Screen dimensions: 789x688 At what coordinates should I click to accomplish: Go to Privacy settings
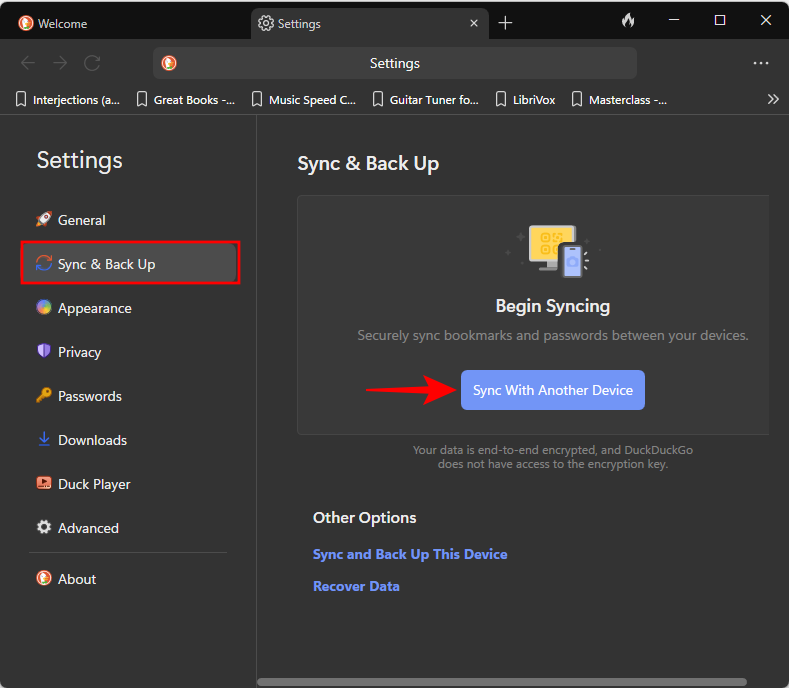point(130,352)
